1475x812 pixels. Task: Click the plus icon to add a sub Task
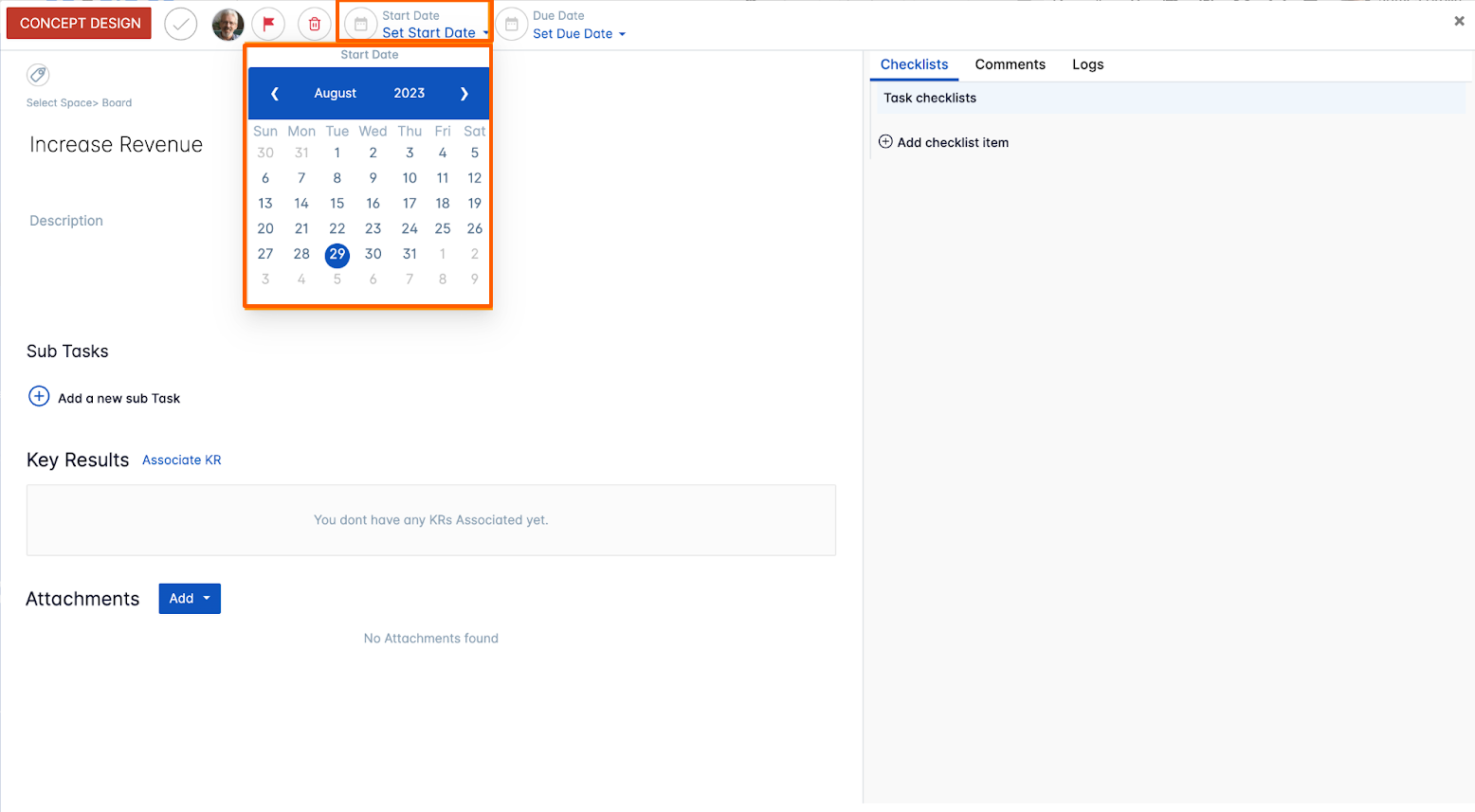click(x=38, y=396)
